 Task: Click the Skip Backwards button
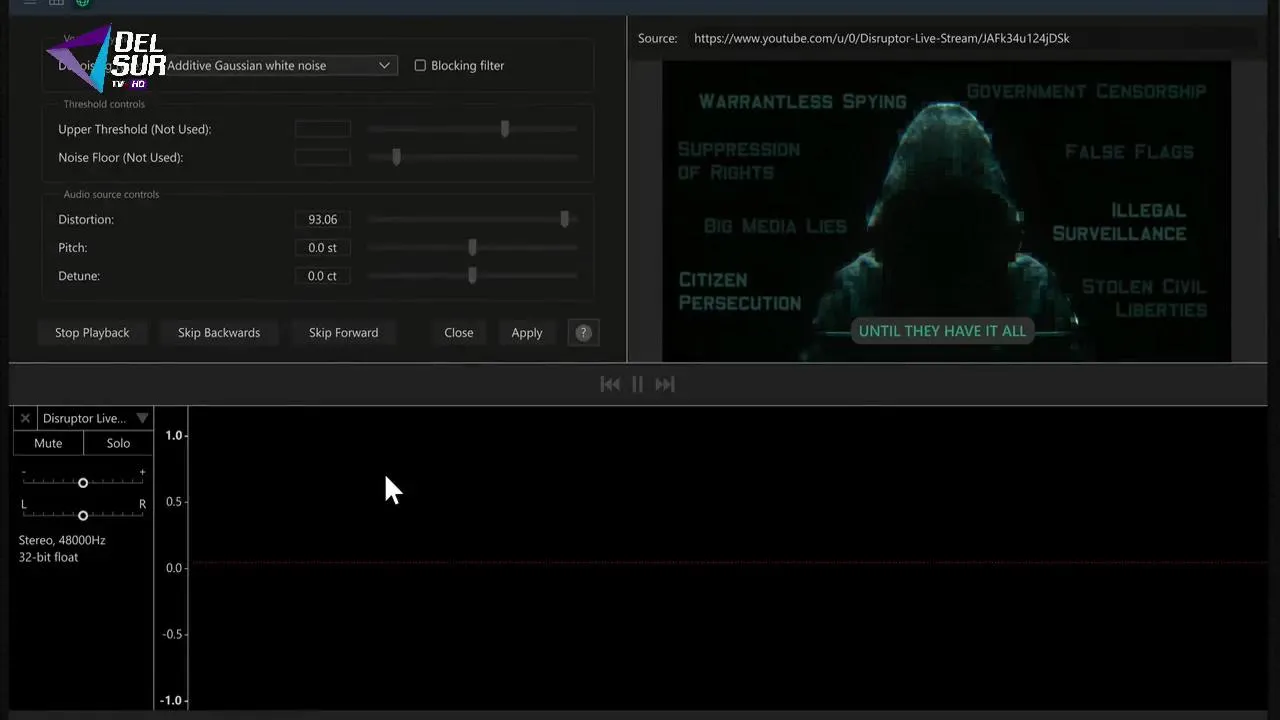[219, 333]
